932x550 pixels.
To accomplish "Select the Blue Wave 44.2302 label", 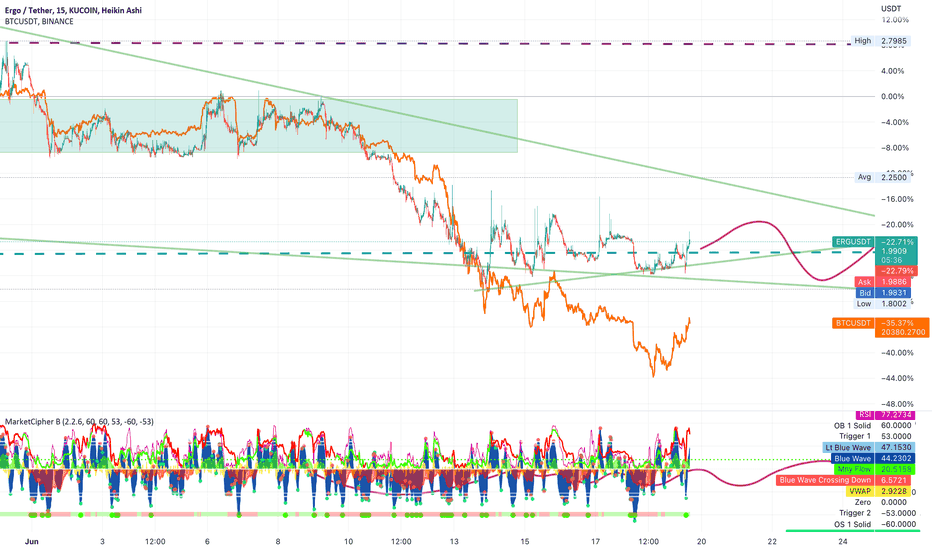I will [x=873, y=458].
